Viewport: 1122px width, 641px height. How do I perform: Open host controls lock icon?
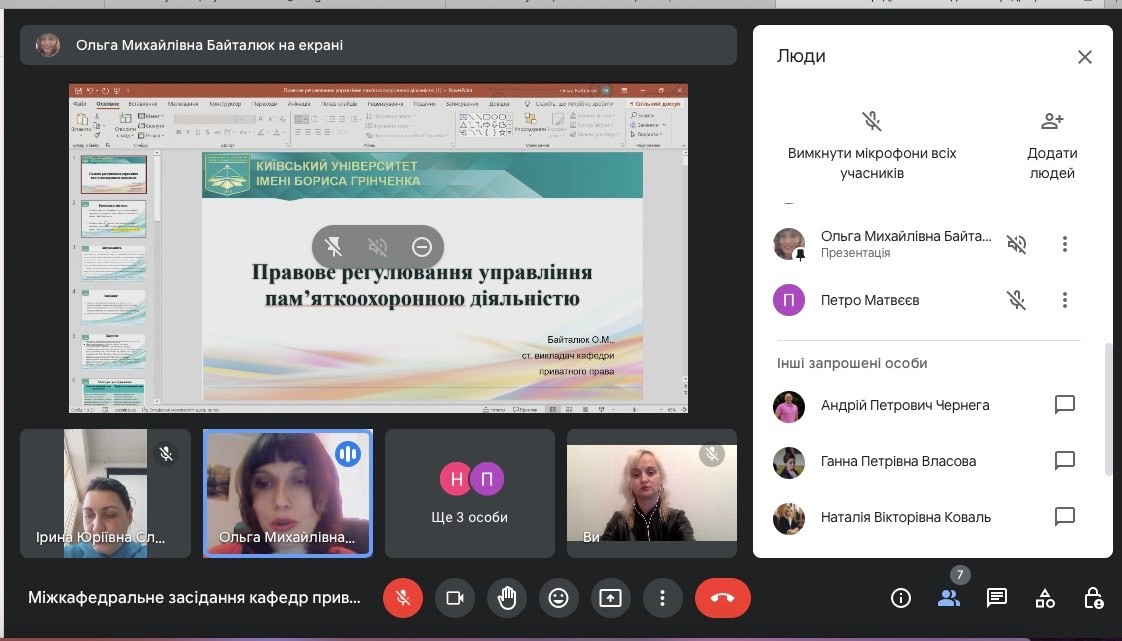tap(1093, 598)
